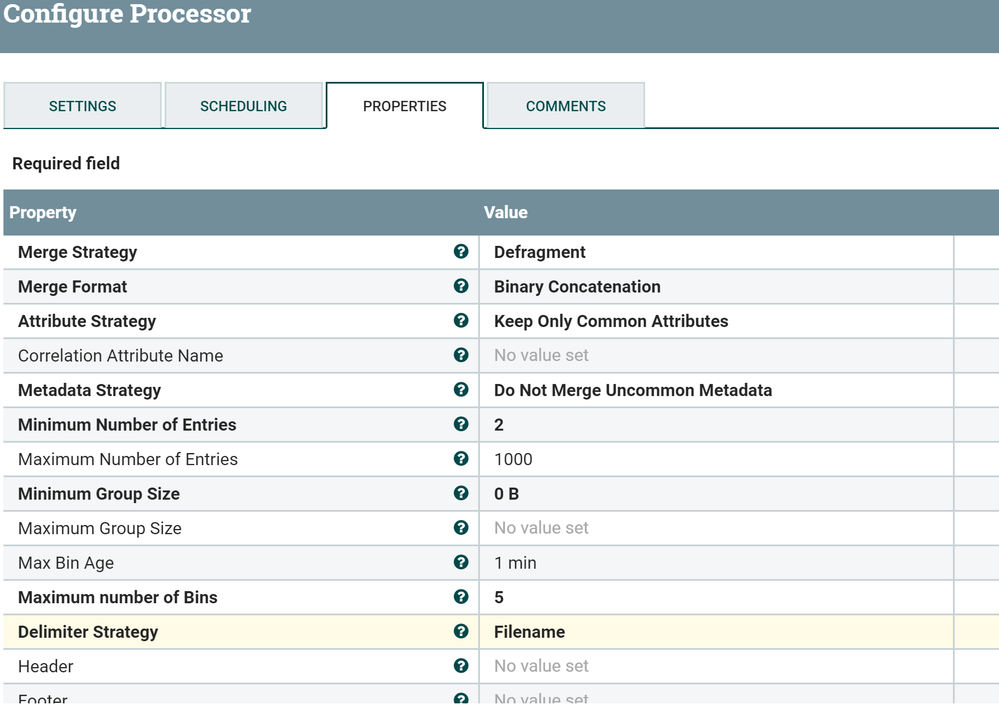The height and width of the screenshot is (711, 999).
Task: Click help icon for Merge Strategy
Action: (x=461, y=252)
